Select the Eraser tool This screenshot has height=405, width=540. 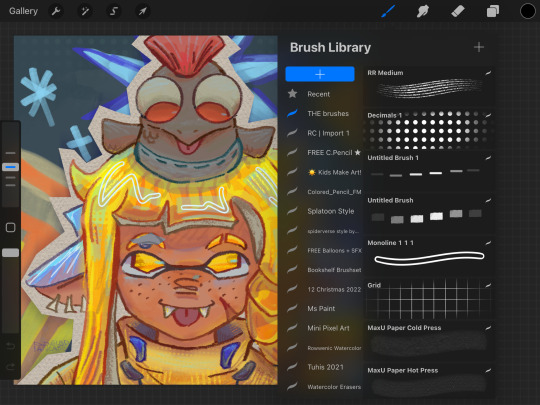(x=458, y=11)
